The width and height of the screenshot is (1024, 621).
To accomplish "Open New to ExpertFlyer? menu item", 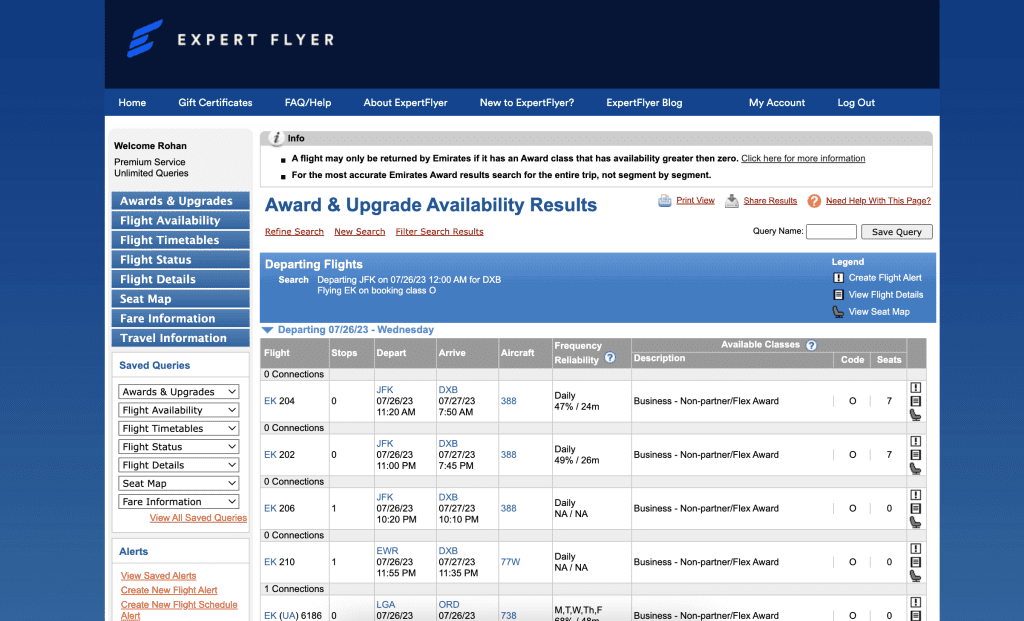I will [x=526, y=103].
